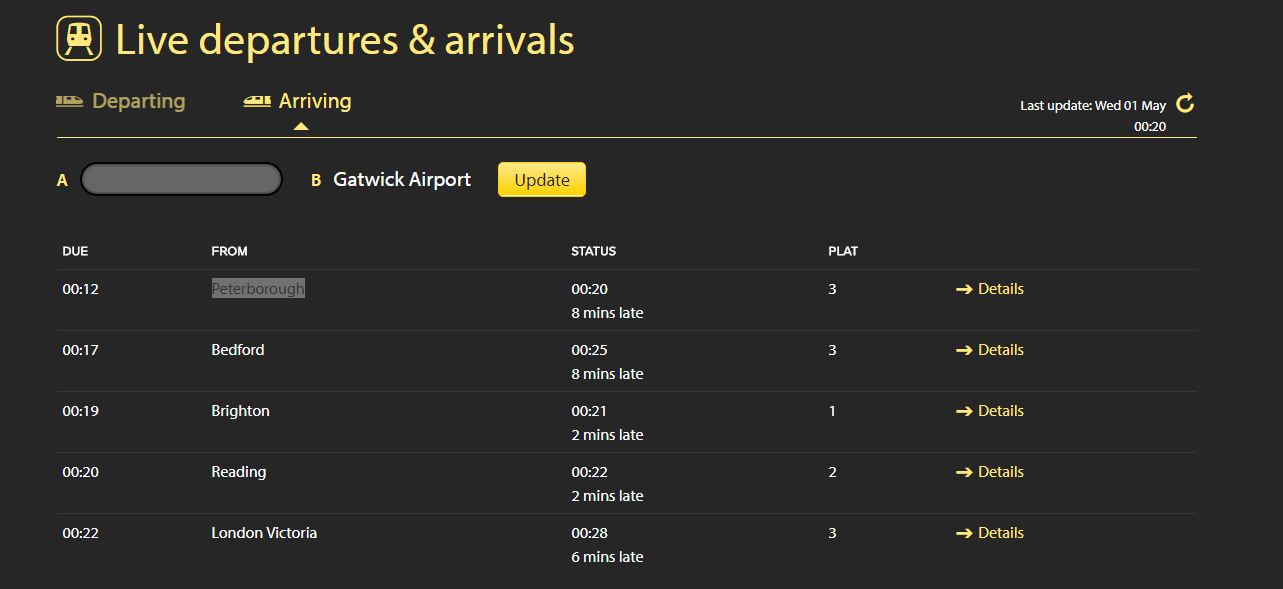The image size is (1283, 589).
Task: Open Details for London Victoria arrival
Action: pyautogui.click(x=1000, y=533)
